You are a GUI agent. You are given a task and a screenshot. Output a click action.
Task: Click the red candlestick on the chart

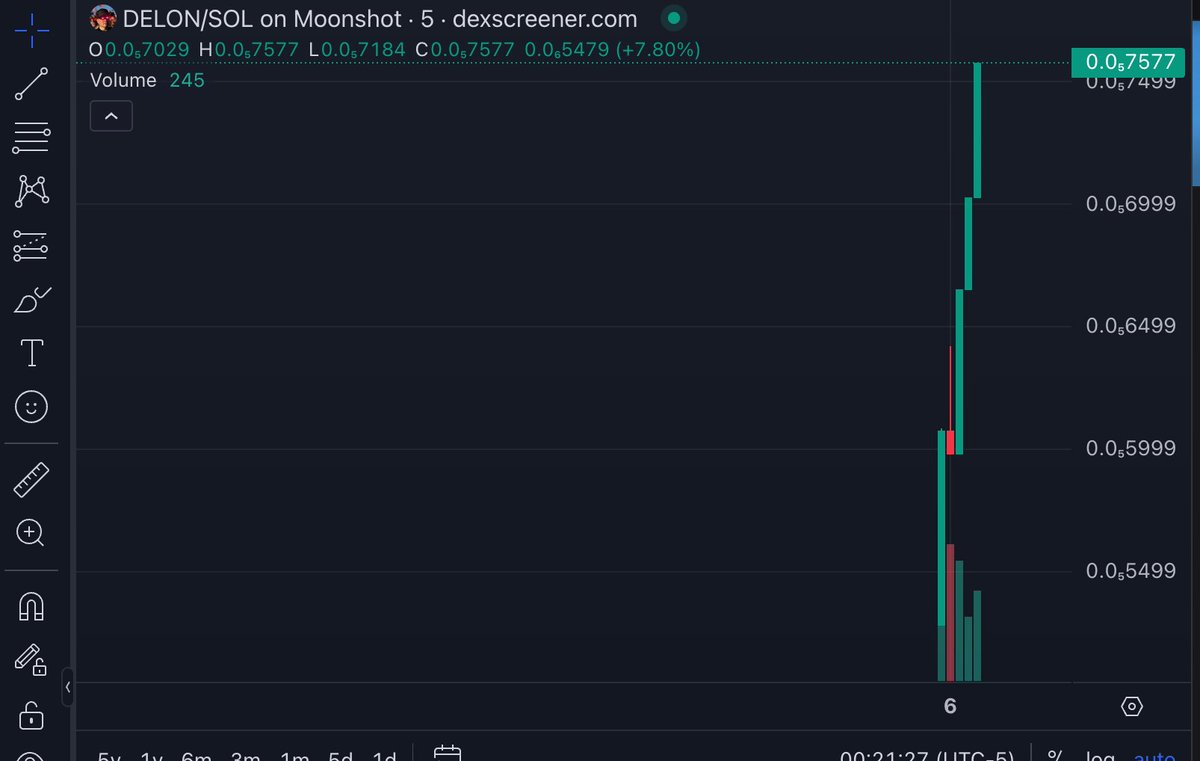[951, 442]
